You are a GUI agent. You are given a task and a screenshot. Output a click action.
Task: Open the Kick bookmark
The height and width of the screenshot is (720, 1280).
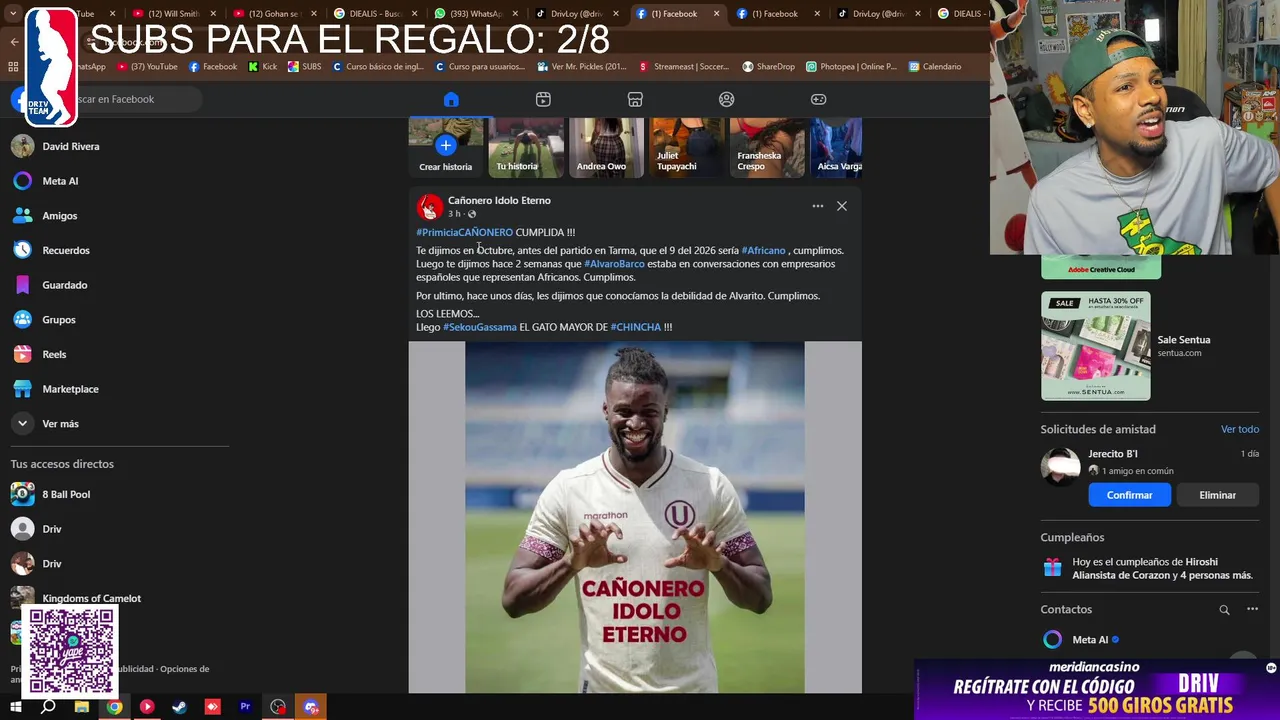tap(262, 67)
